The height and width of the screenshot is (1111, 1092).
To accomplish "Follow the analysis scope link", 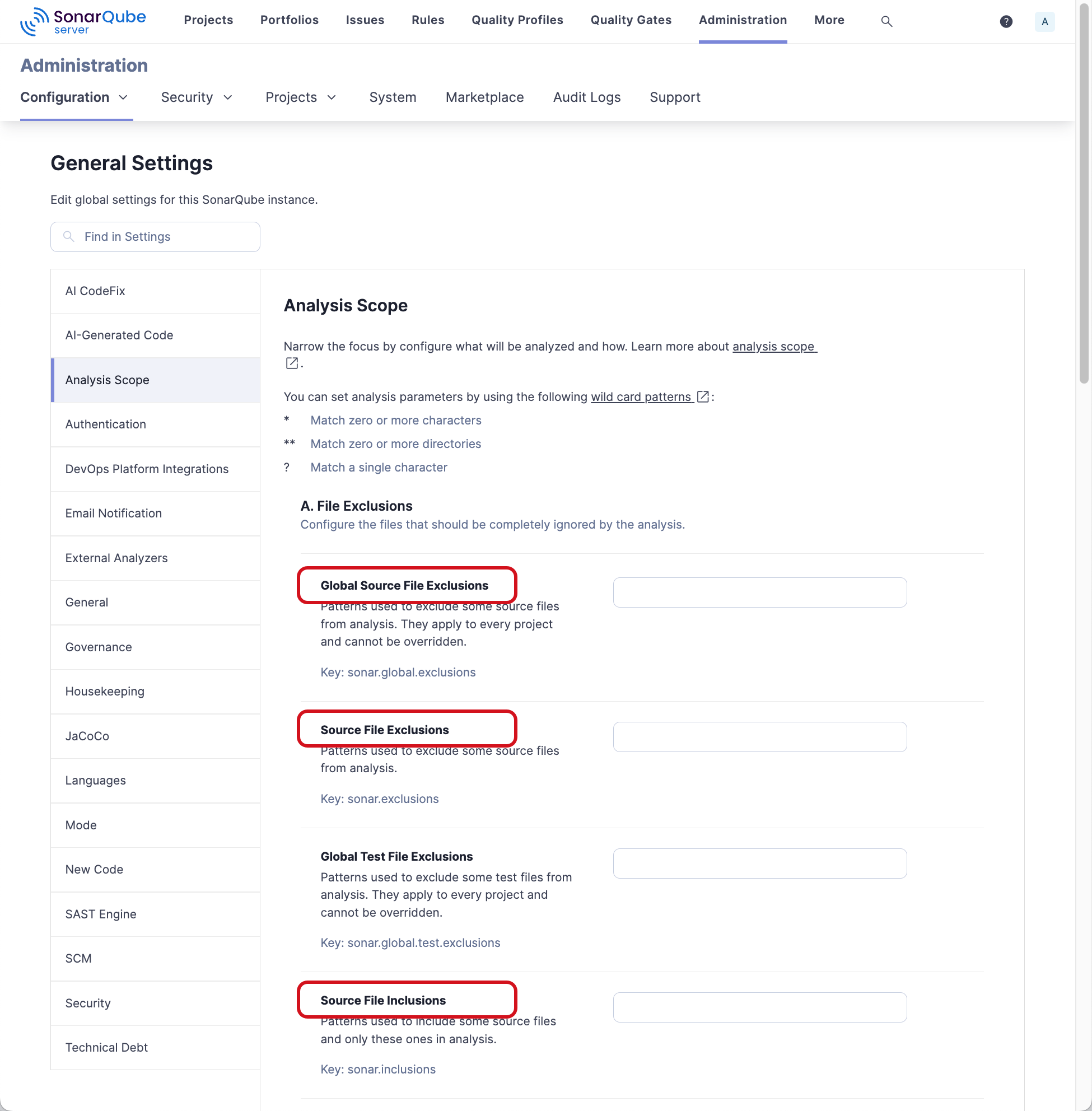I will click(774, 347).
